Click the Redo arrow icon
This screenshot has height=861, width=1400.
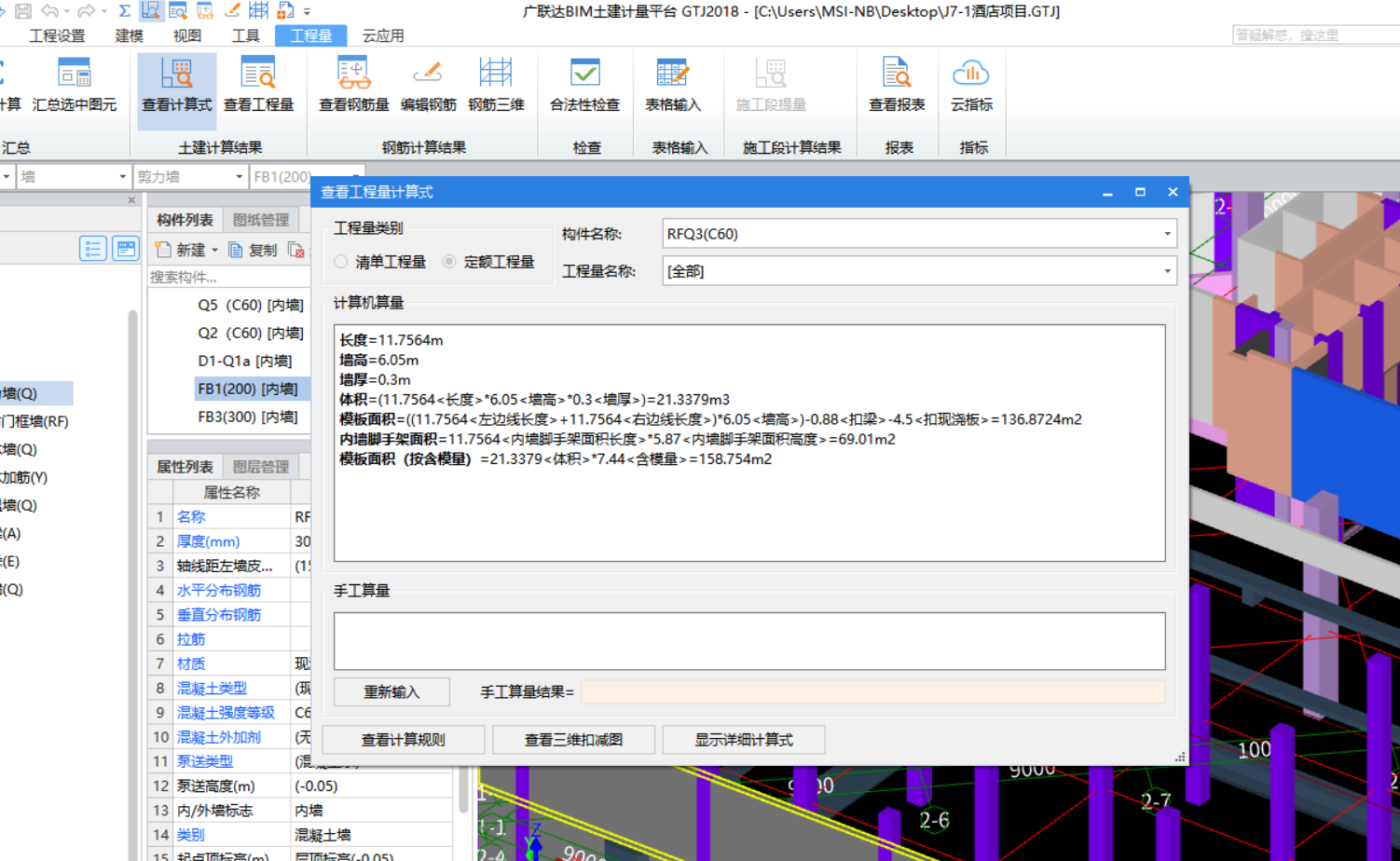tap(86, 11)
